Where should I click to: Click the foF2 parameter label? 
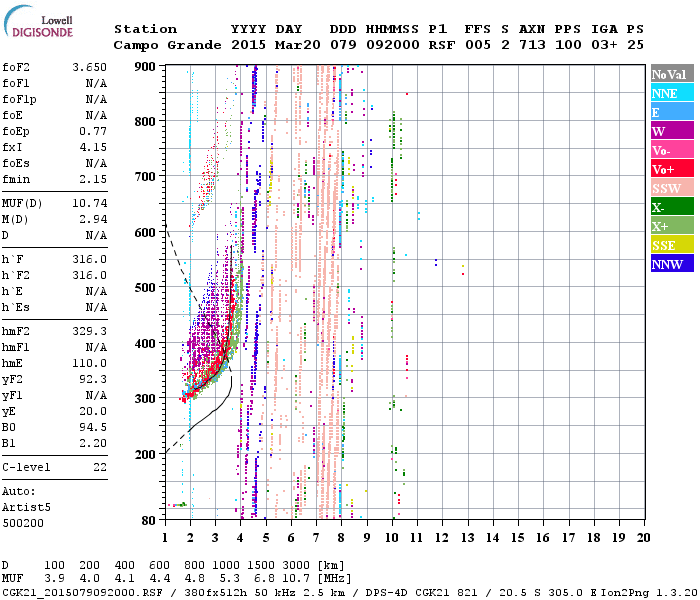click(x=16, y=67)
